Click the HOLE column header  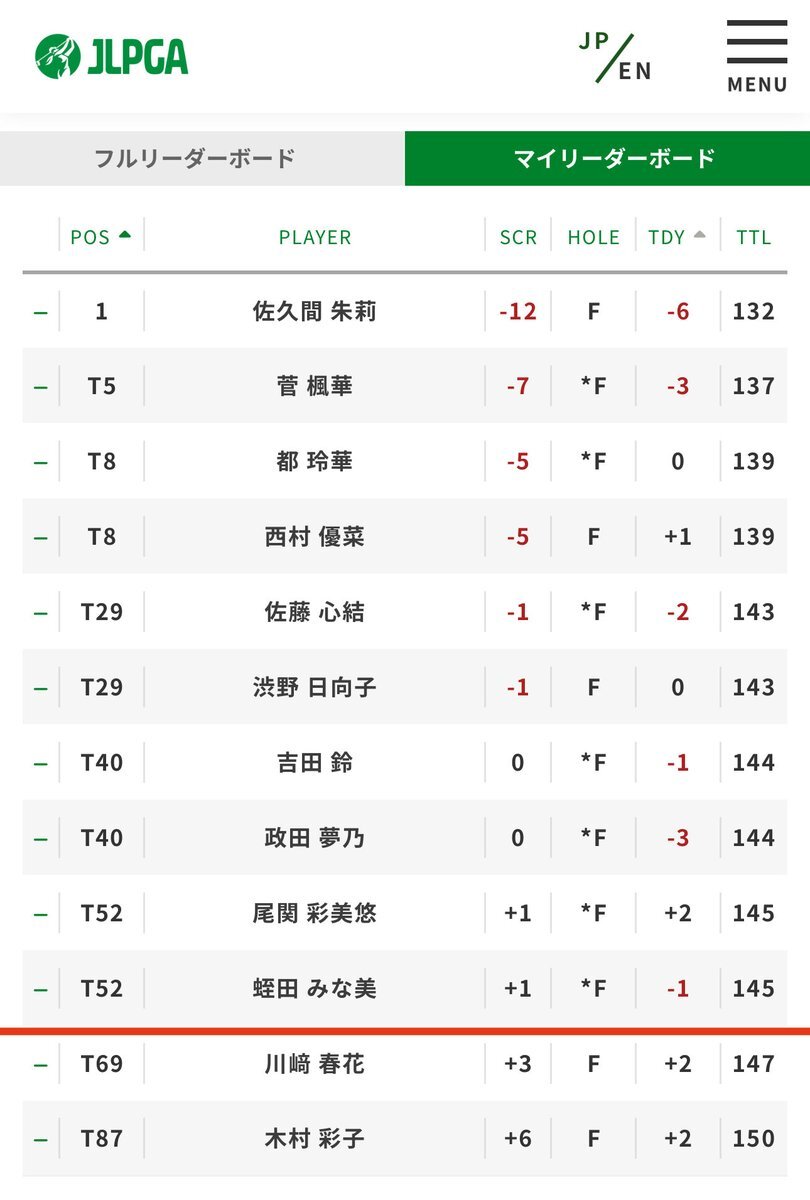coord(593,237)
